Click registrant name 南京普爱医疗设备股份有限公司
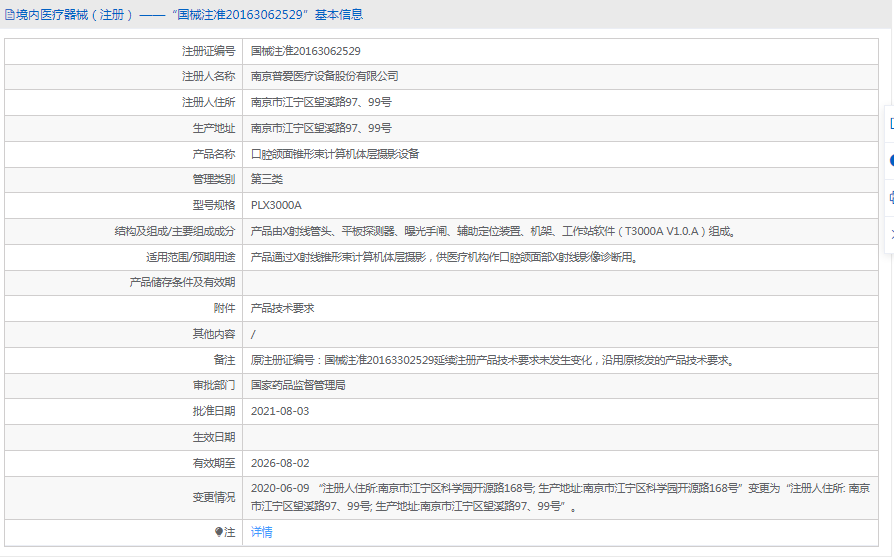Image resolution: width=894 pixels, height=557 pixels. pos(324,76)
